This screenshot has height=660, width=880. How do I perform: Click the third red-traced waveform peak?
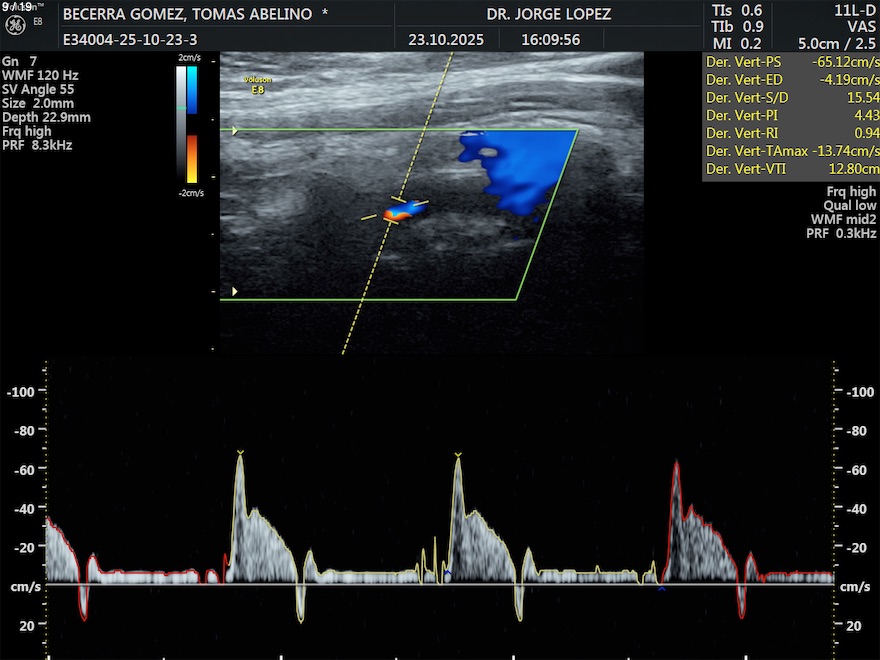point(677,464)
